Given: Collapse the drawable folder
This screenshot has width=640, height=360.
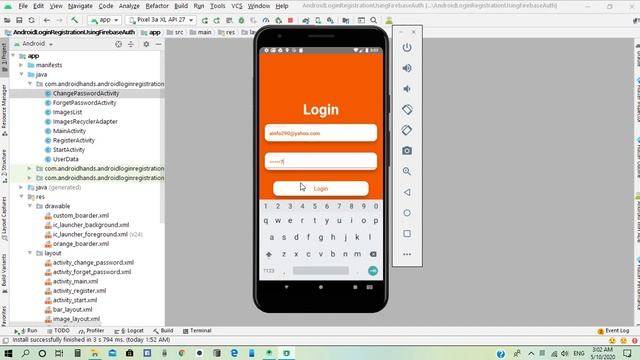Looking at the screenshot, I should (x=30, y=206).
